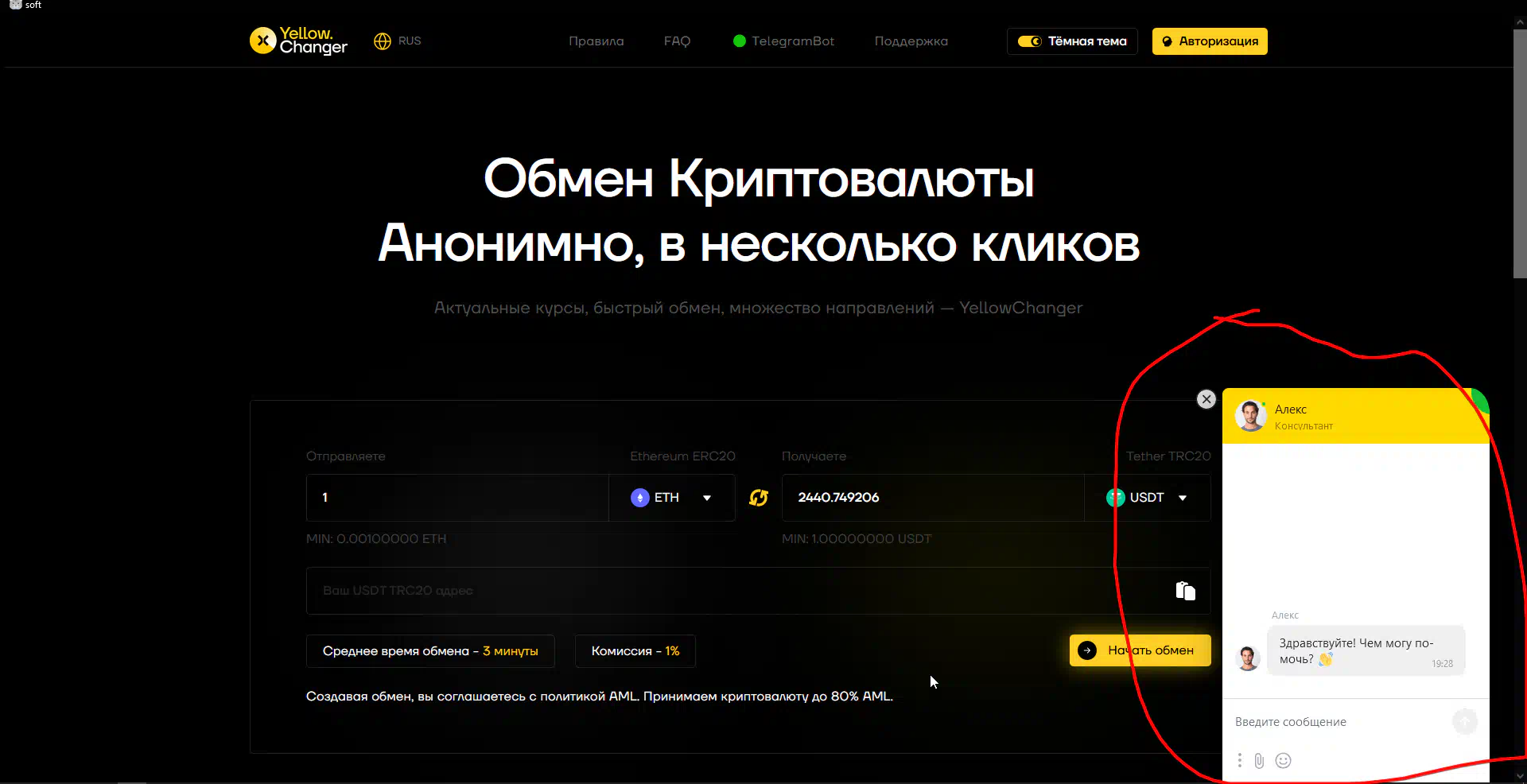Screen dimensions: 1527x784
Task: Close the chat widget with X
Action: pos(1206,399)
